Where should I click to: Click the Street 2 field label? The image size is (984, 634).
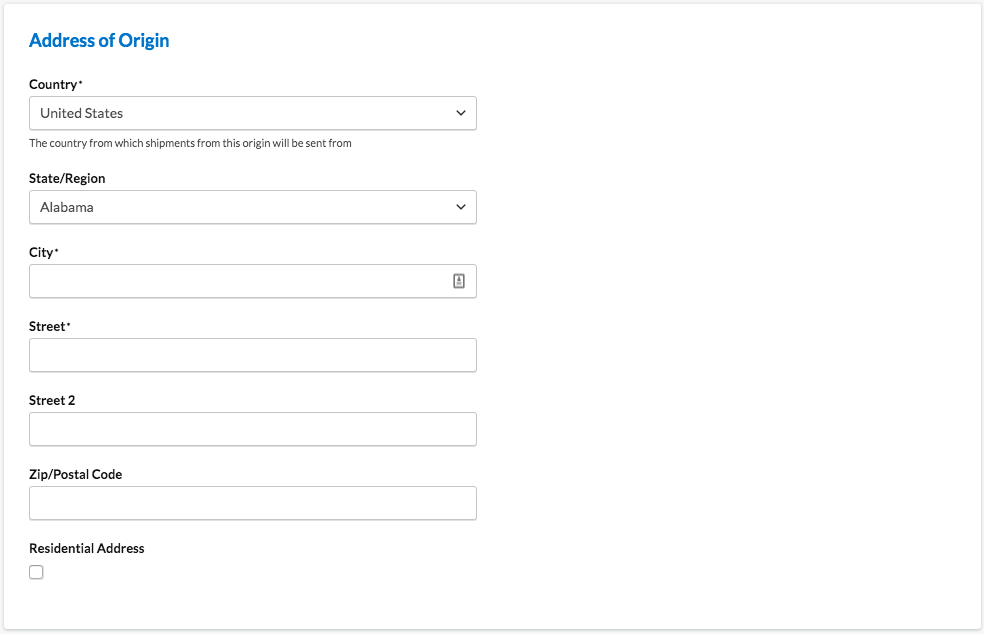pyautogui.click(x=52, y=400)
